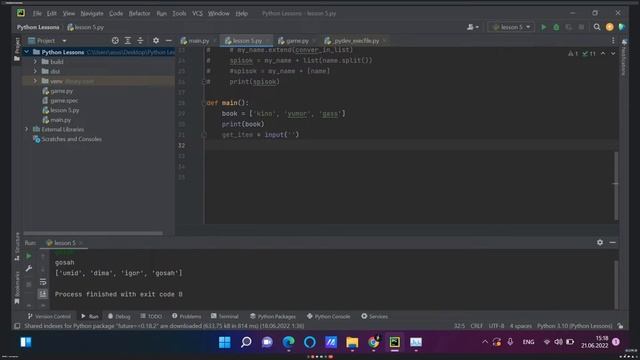640x360 pixels.
Task: Go to next highlighted error arrow
Action: point(613,53)
